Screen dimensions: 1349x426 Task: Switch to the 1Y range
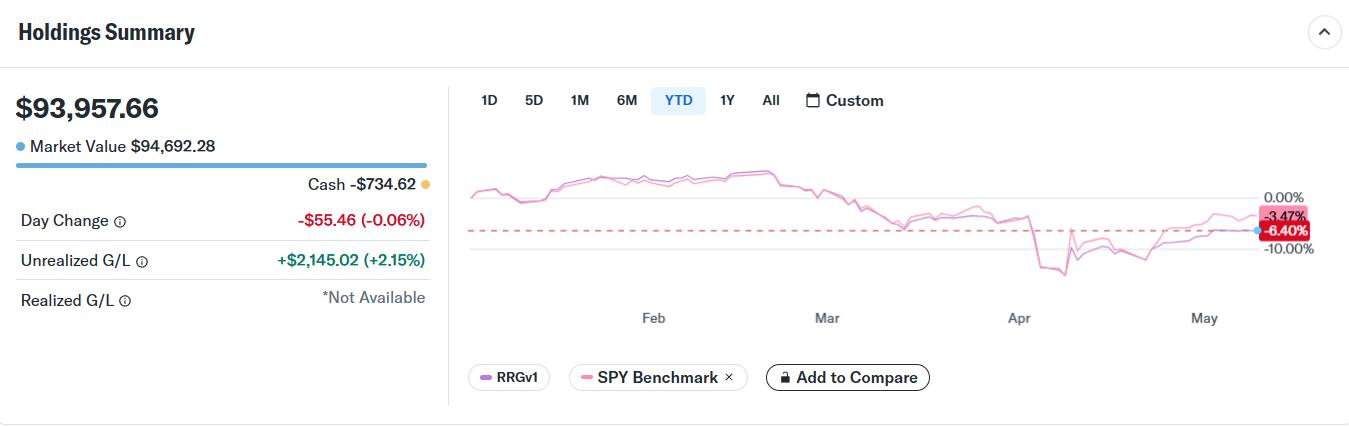[727, 101]
